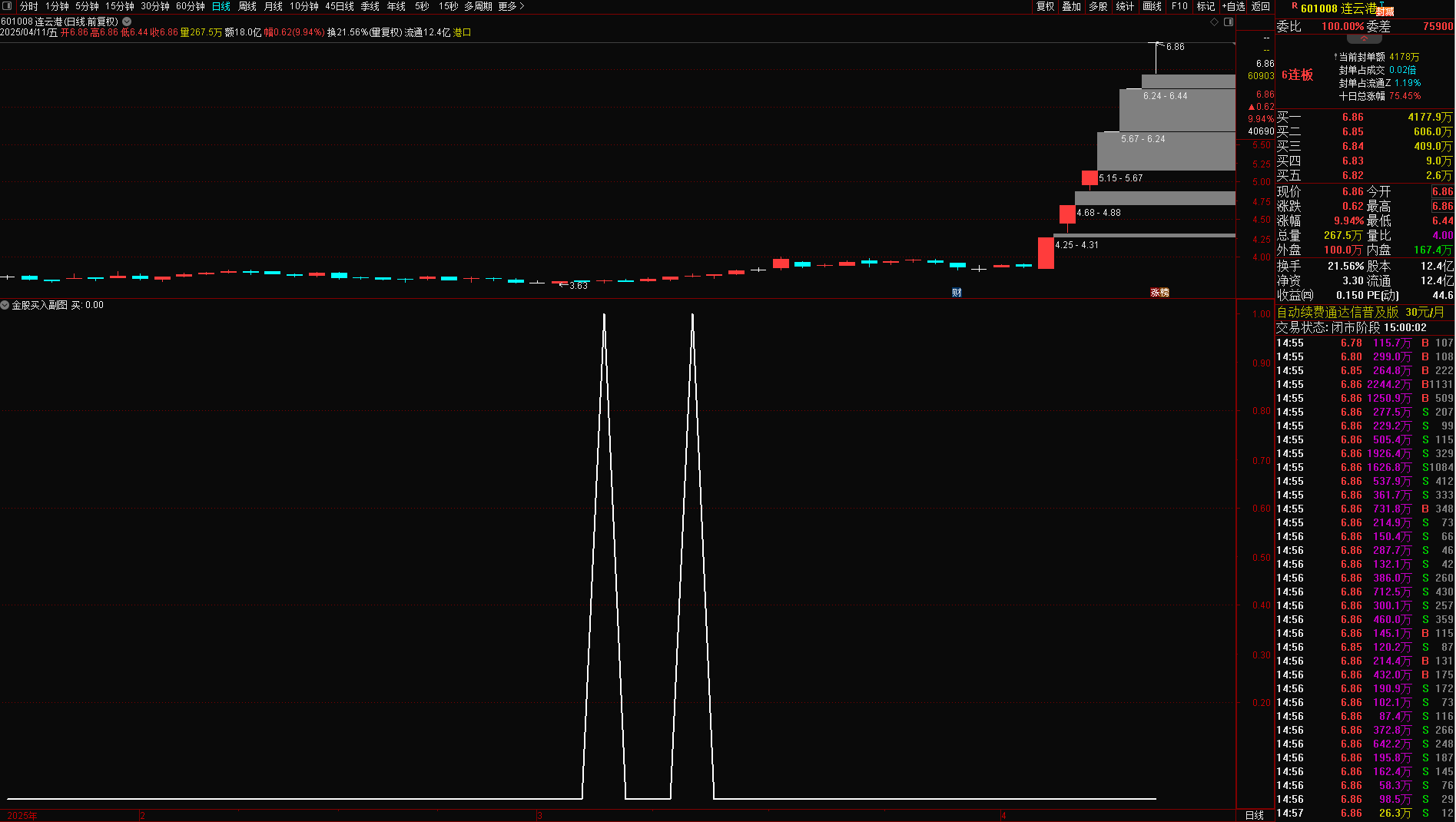Click the 601008 连云港 stock title
This screenshot has height=822, width=1456.
pos(1338,8)
